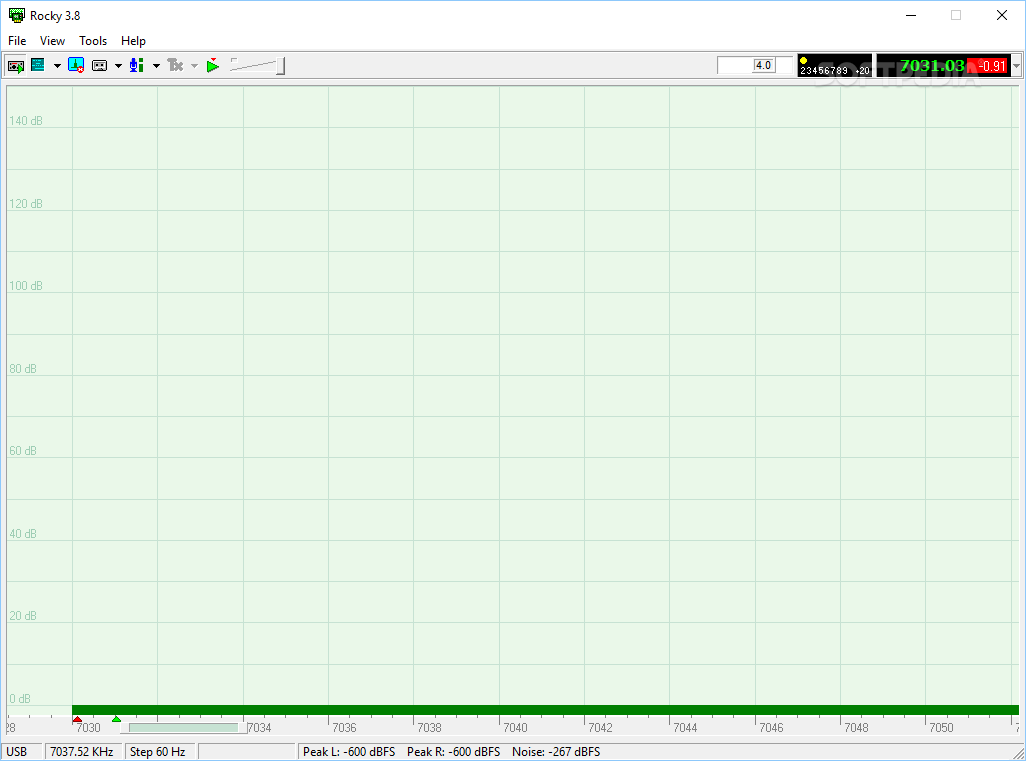1026x761 pixels.
Task: Click the 0 dB axis label
Action: tap(20, 699)
